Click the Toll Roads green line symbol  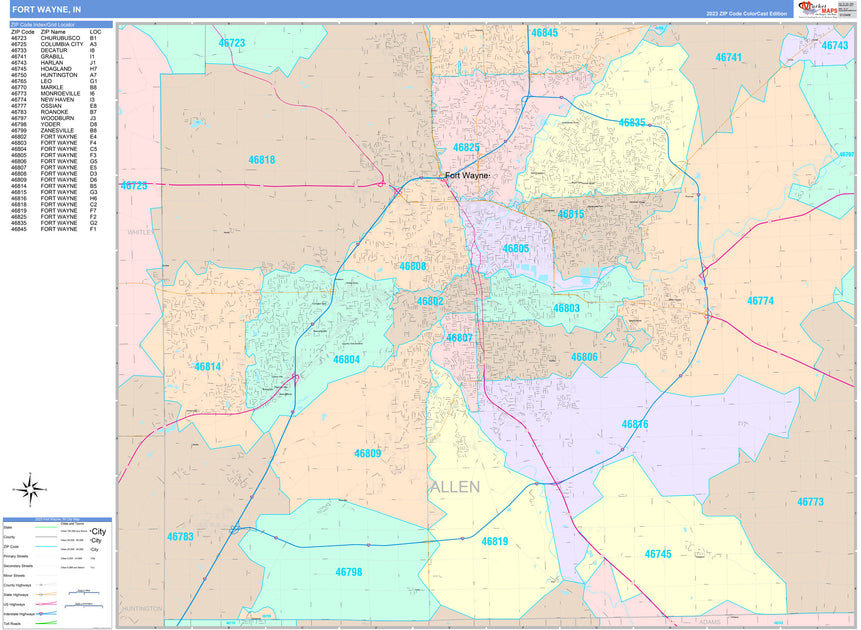pyautogui.click(x=45, y=622)
